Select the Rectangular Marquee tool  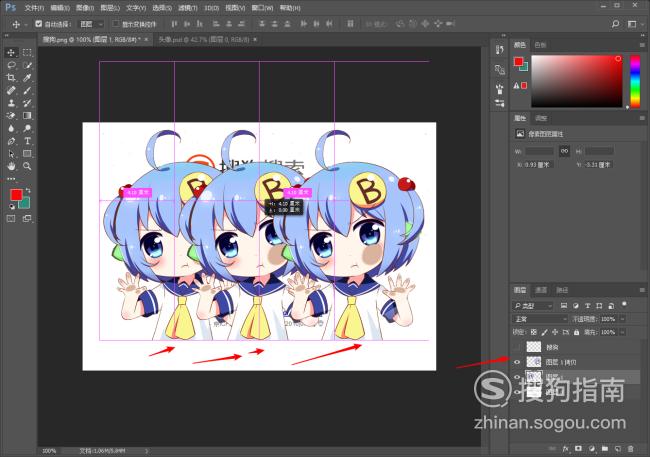27,53
